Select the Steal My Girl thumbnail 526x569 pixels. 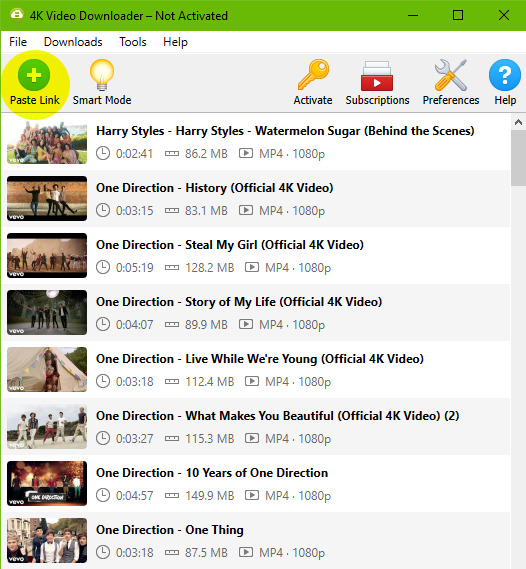[47, 255]
